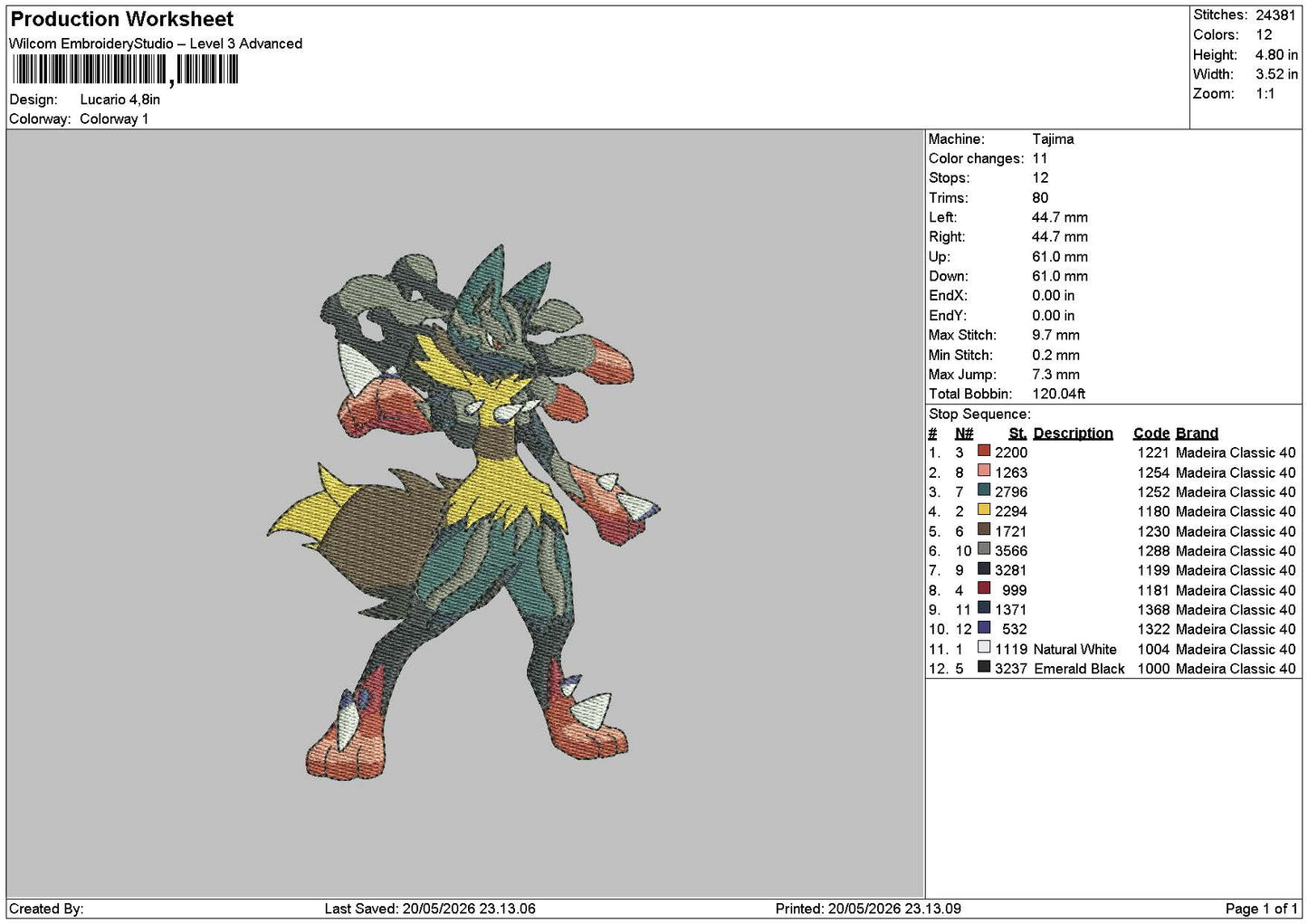Click 'Madeira Classic 40' brand in row 1

tap(1236, 452)
